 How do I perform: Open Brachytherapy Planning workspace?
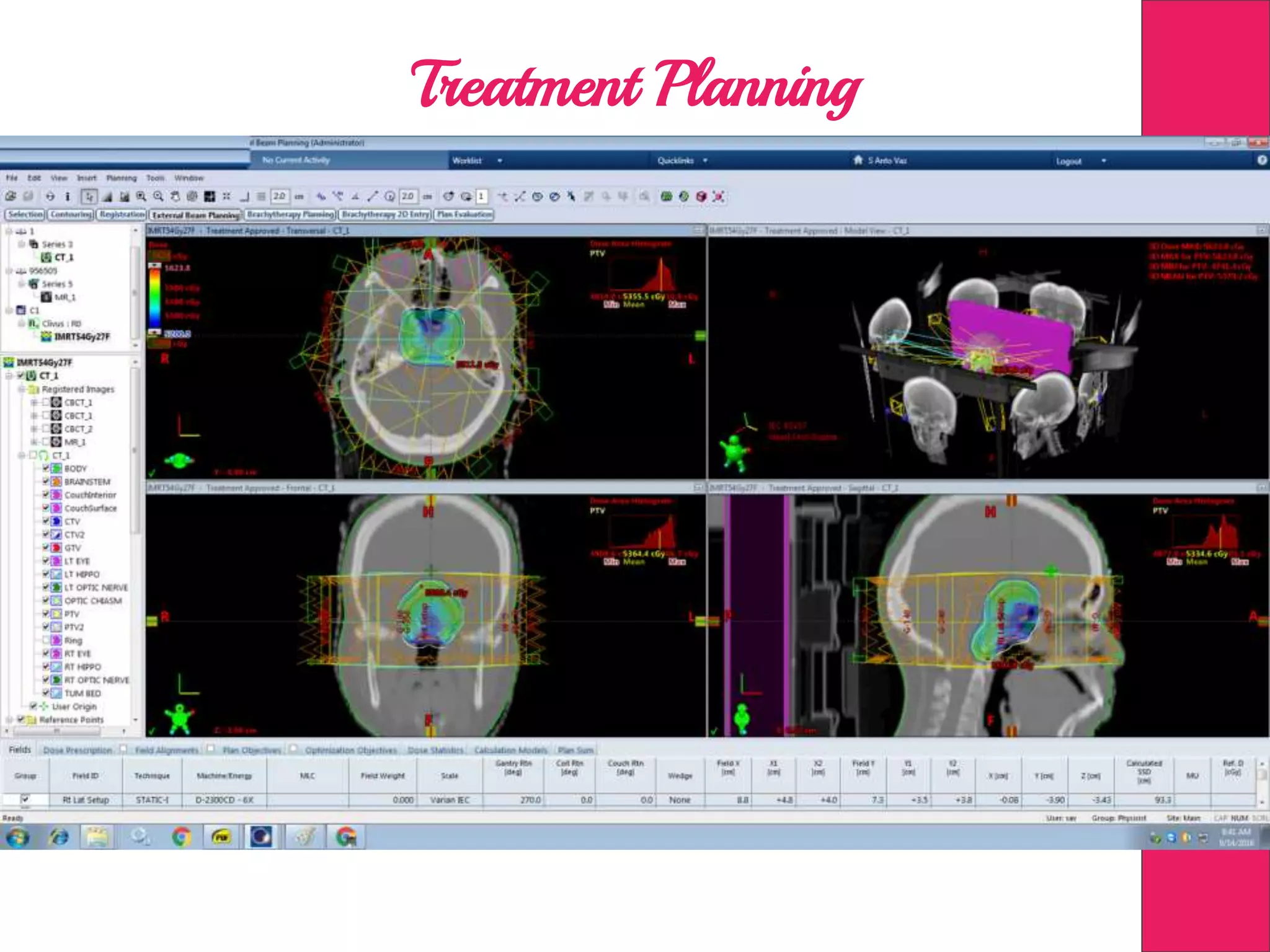coord(291,214)
